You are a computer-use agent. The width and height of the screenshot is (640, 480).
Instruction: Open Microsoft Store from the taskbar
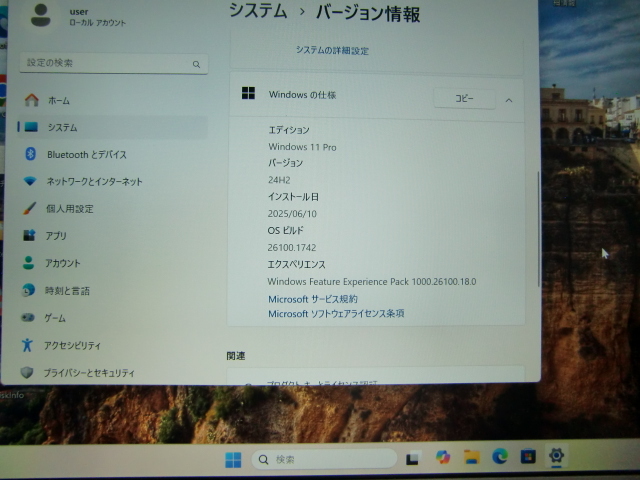tap(528, 456)
